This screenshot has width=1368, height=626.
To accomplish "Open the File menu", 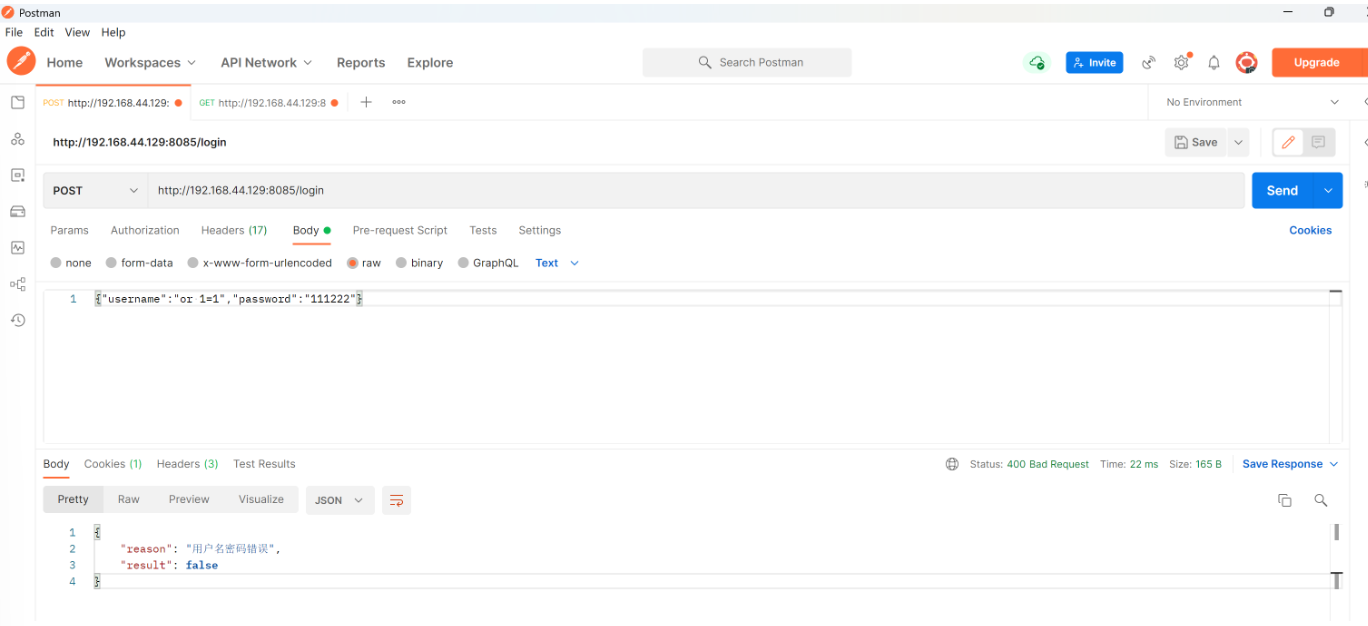I will tap(14, 32).
